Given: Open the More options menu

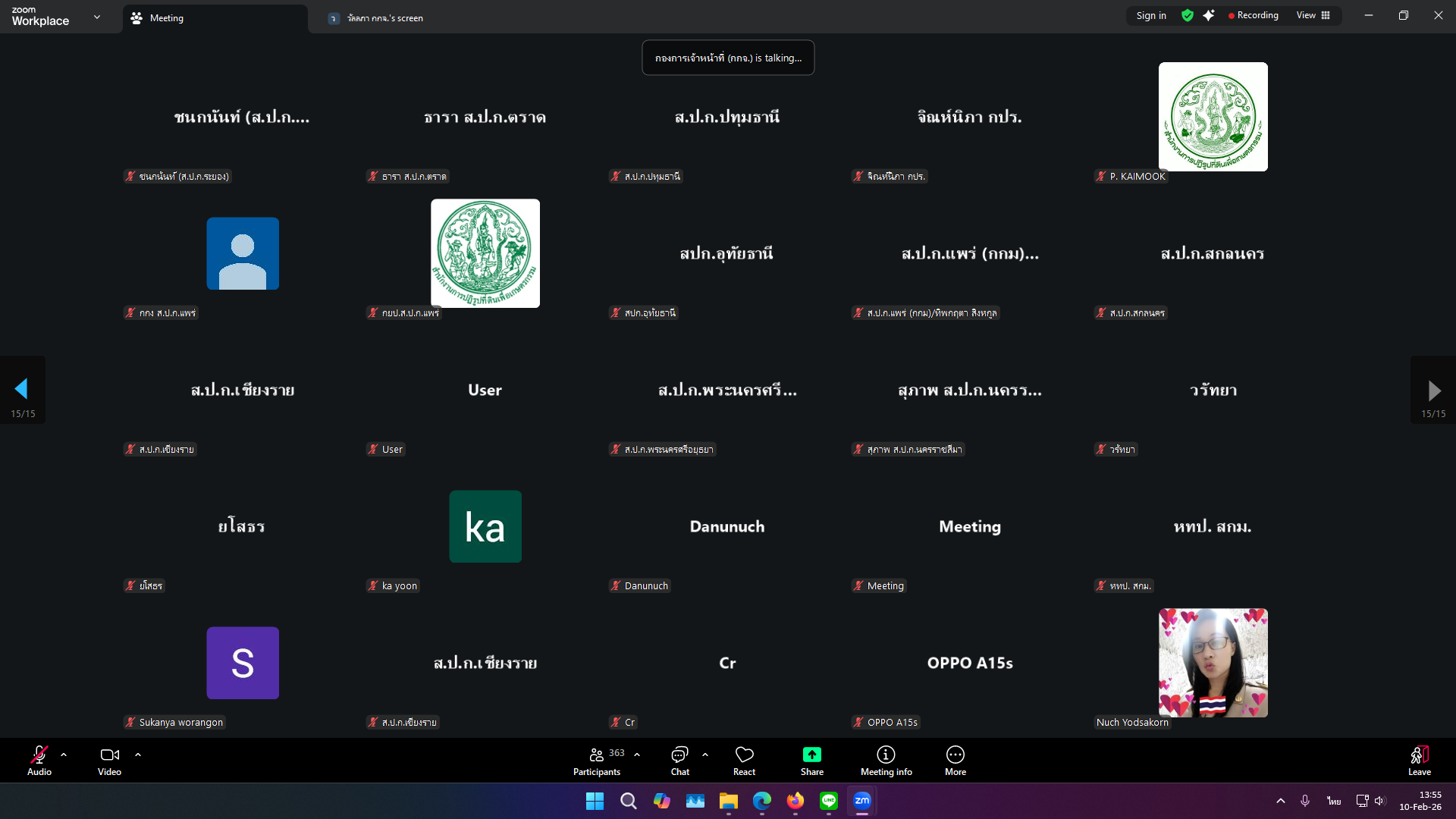Looking at the screenshot, I should (955, 761).
